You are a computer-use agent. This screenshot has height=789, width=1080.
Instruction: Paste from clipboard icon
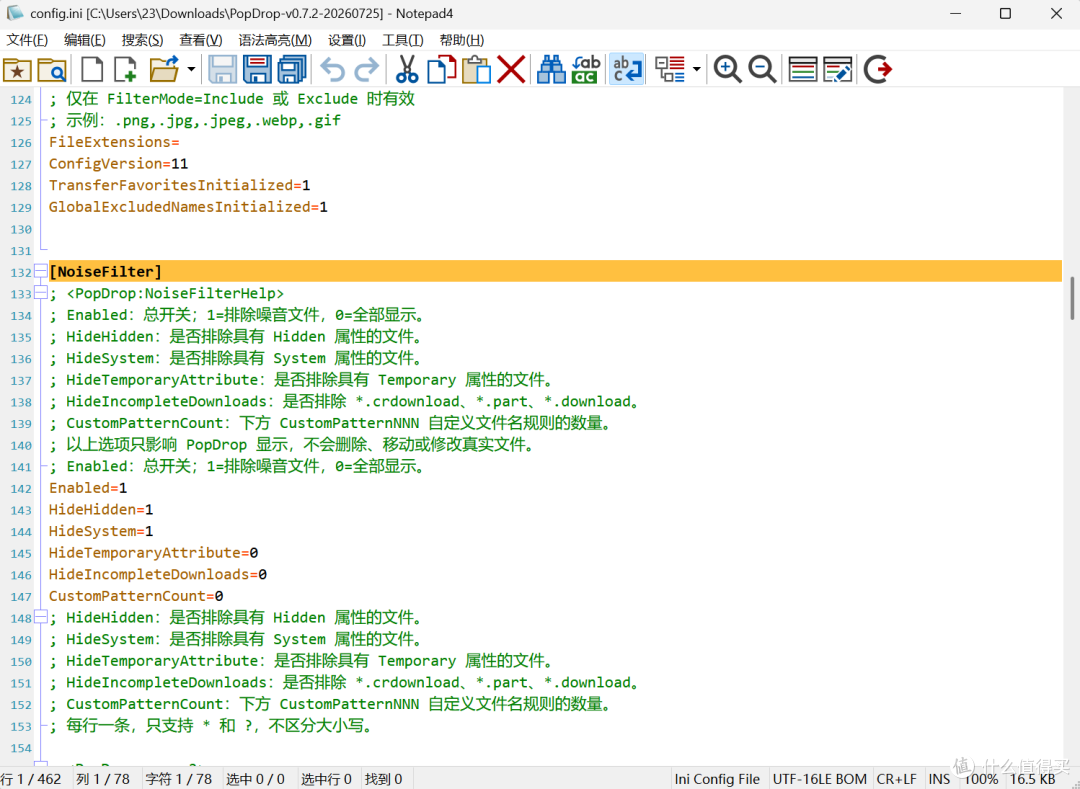pos(476,70)
